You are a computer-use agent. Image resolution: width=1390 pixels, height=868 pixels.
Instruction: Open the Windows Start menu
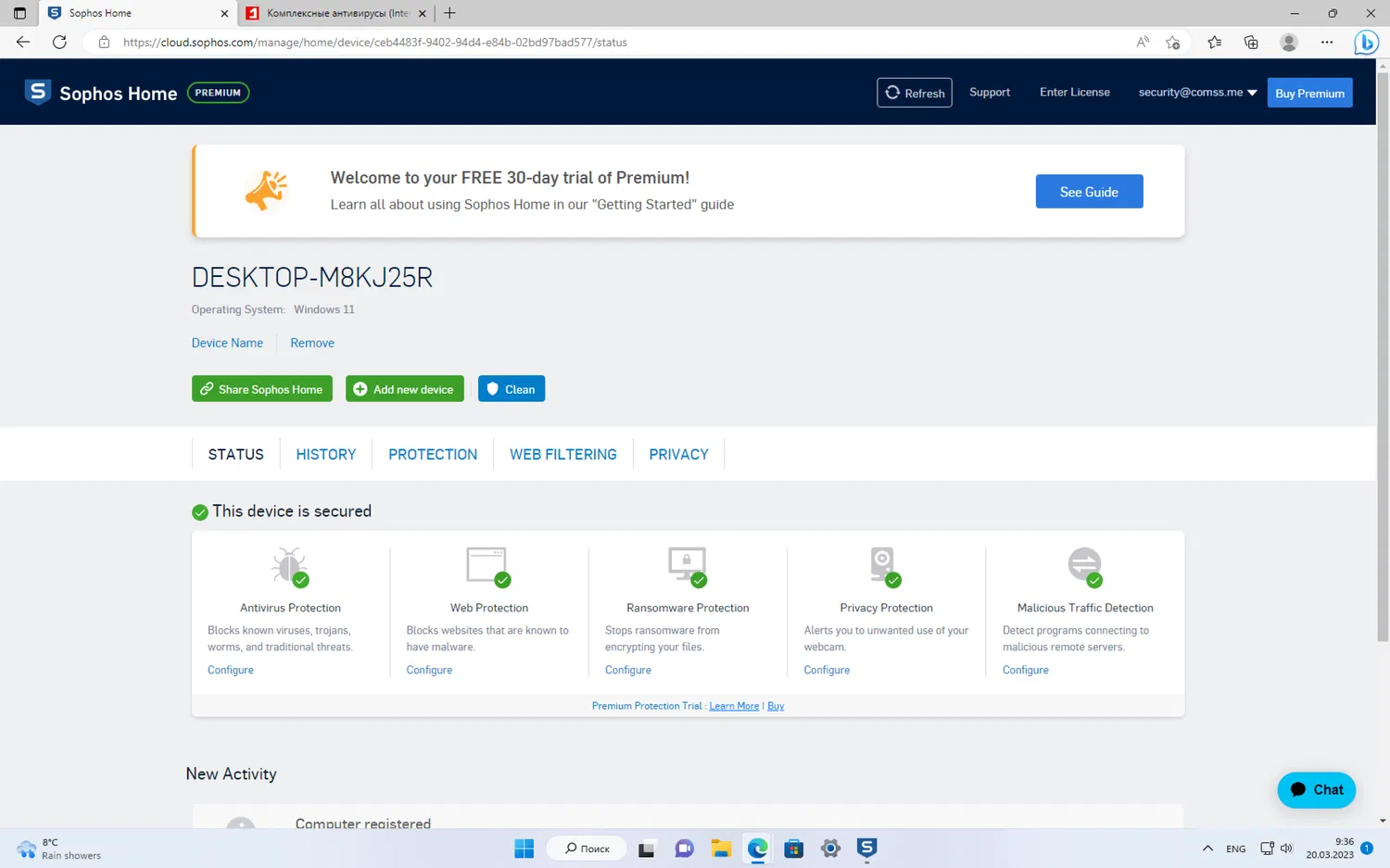[524, 849]
